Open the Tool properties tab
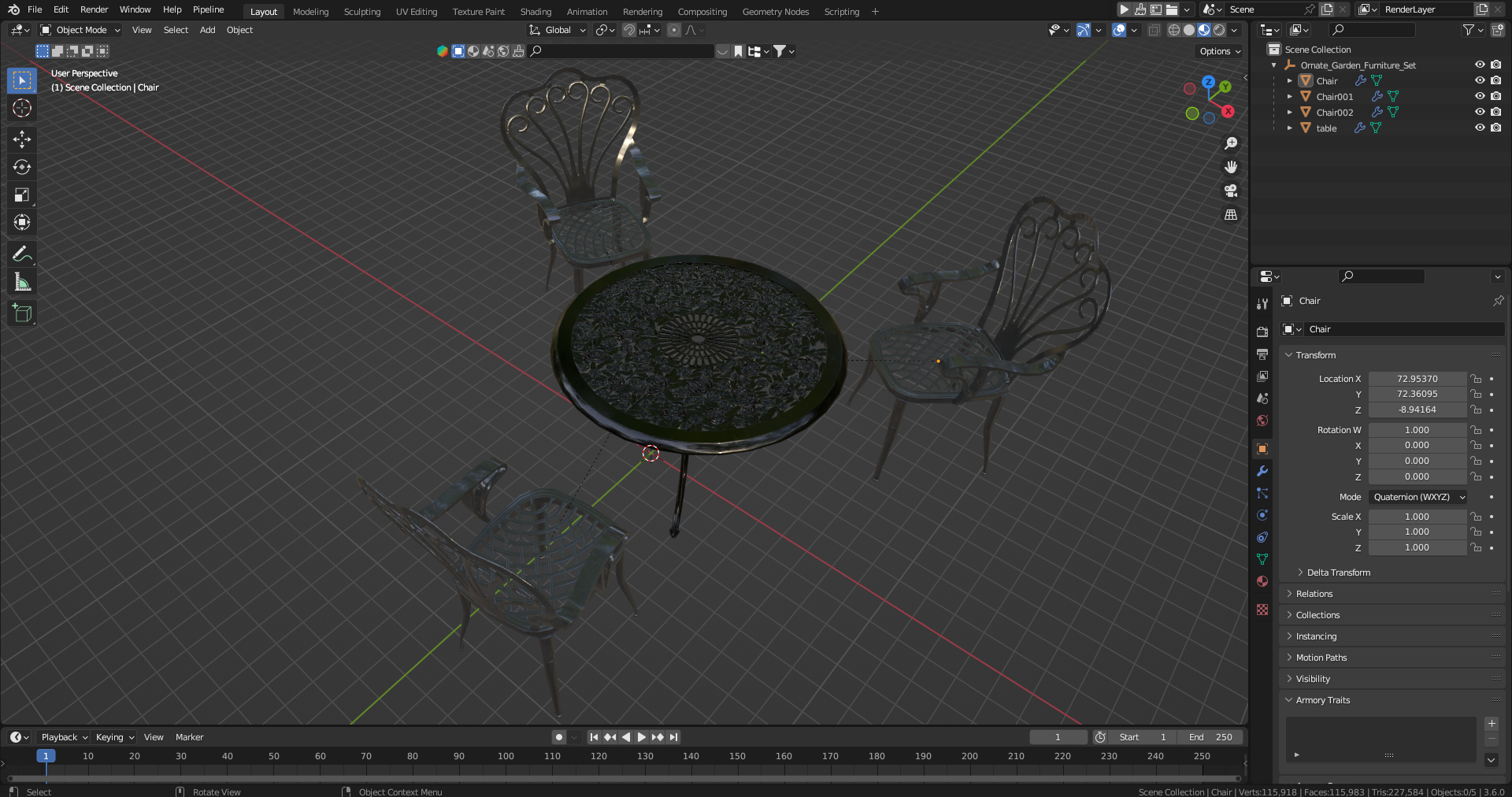1512x797 pixels. pos(1262,304)
